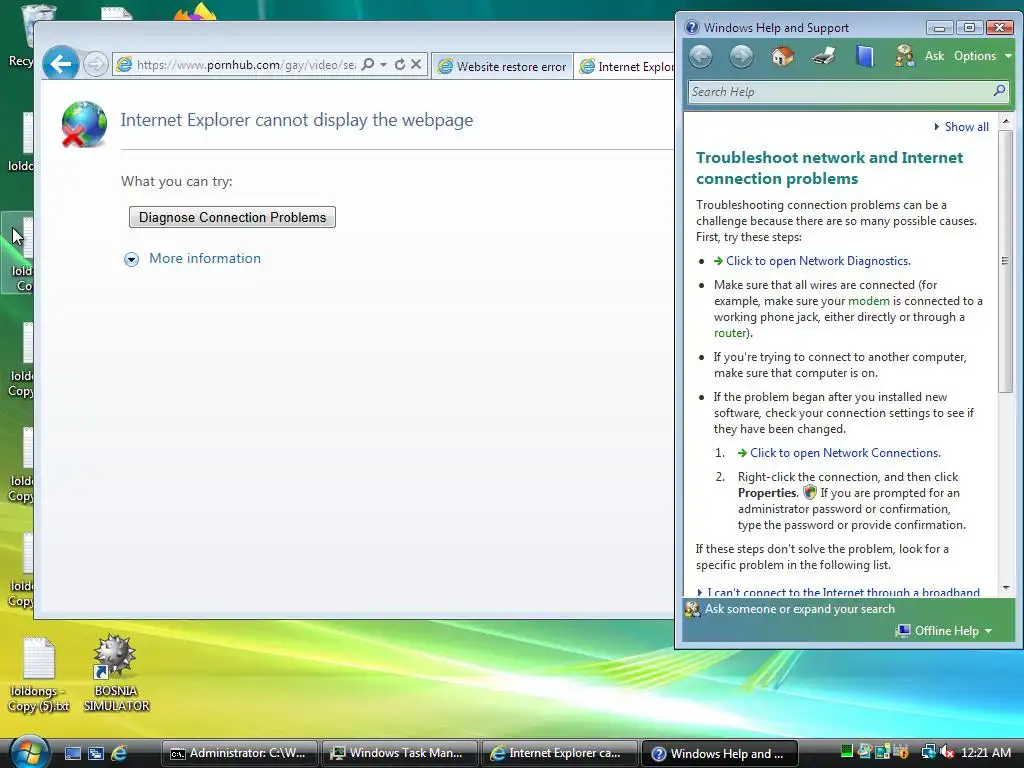Click Ask someone or expand your search
The image size is (1024, 768).
(799, 609)
